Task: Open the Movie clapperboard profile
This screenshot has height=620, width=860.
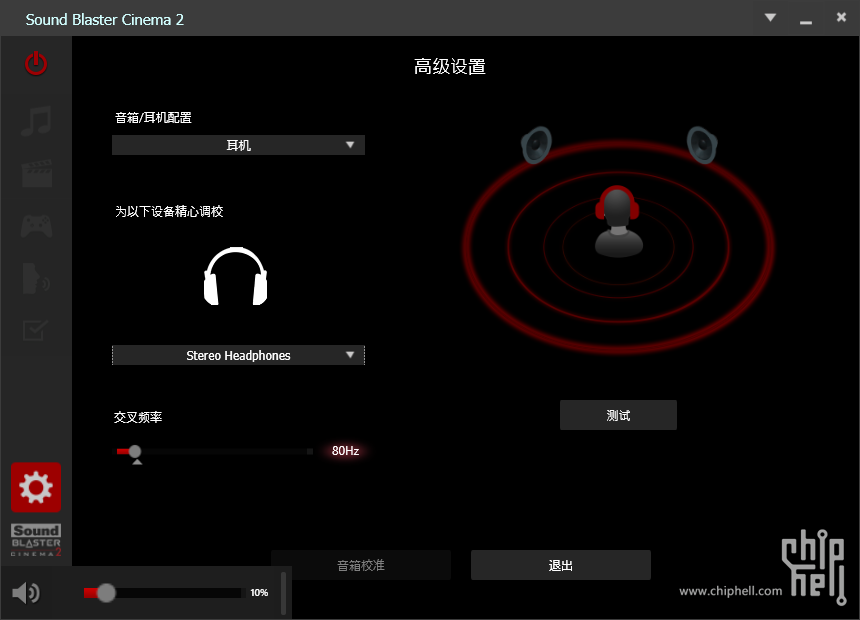Action: pos(37,173)
